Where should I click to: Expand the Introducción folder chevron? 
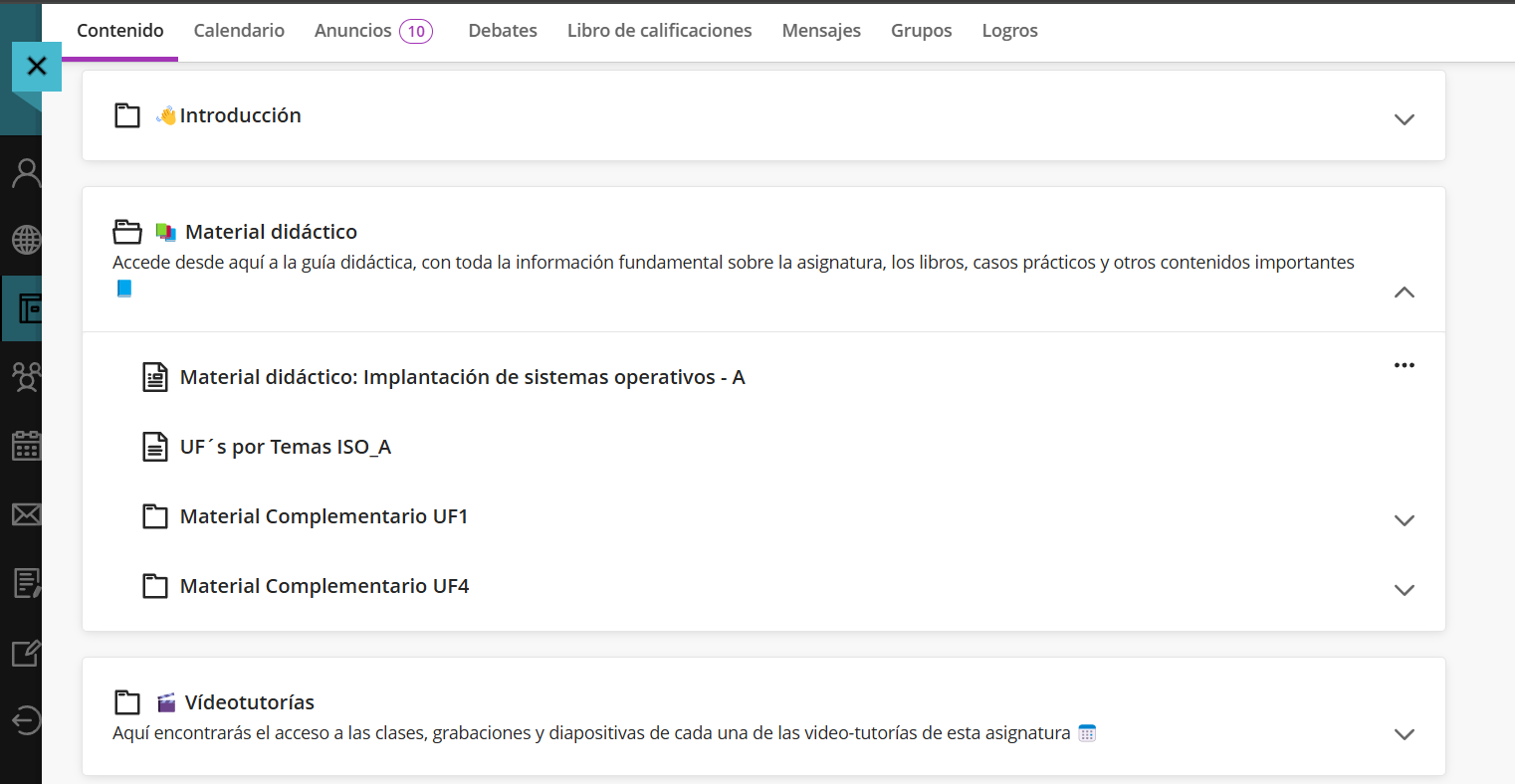pyautogui.click(x=1404, y=119)
